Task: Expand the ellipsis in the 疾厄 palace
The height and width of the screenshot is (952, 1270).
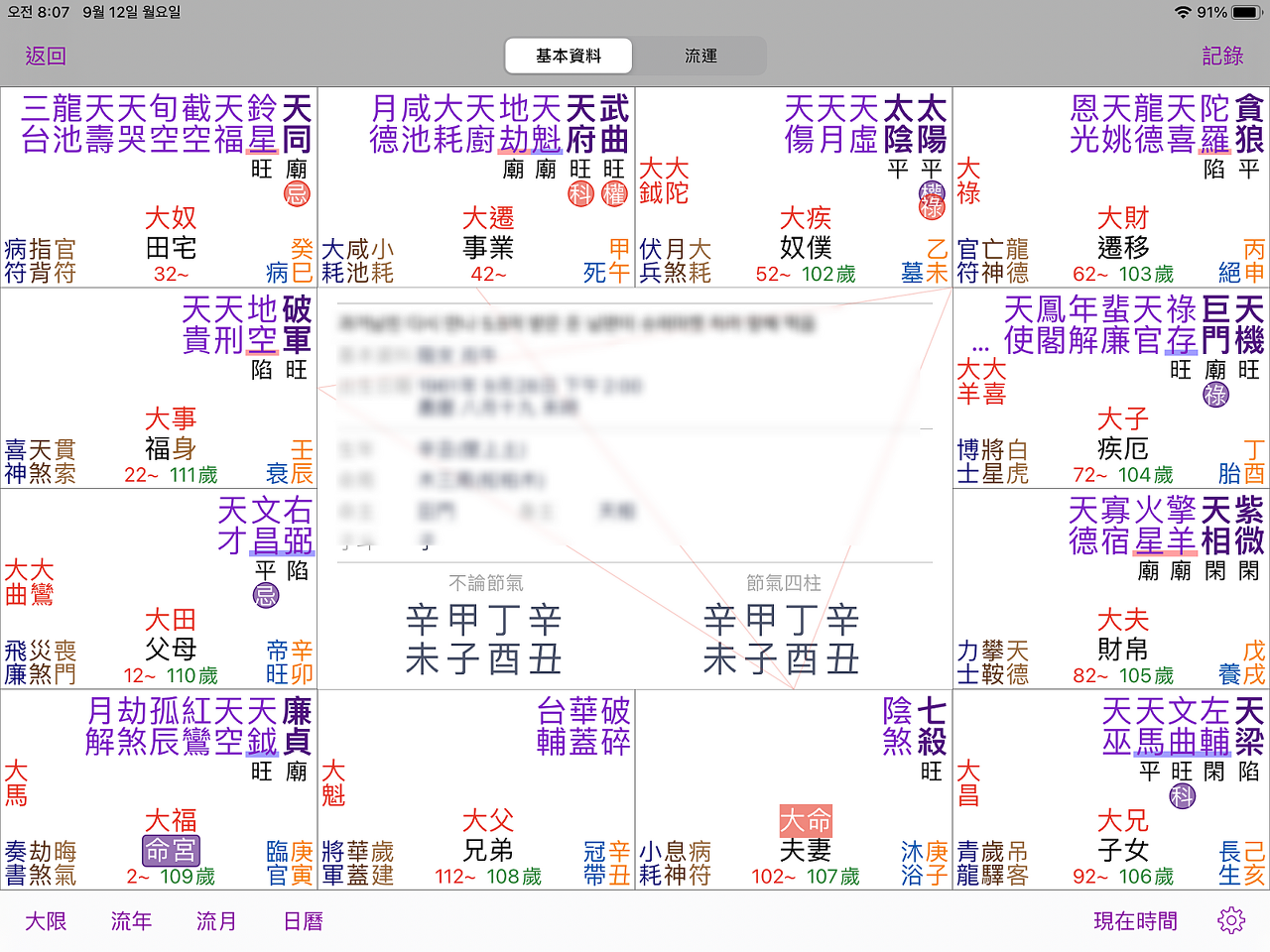Action: pos(980,348)
